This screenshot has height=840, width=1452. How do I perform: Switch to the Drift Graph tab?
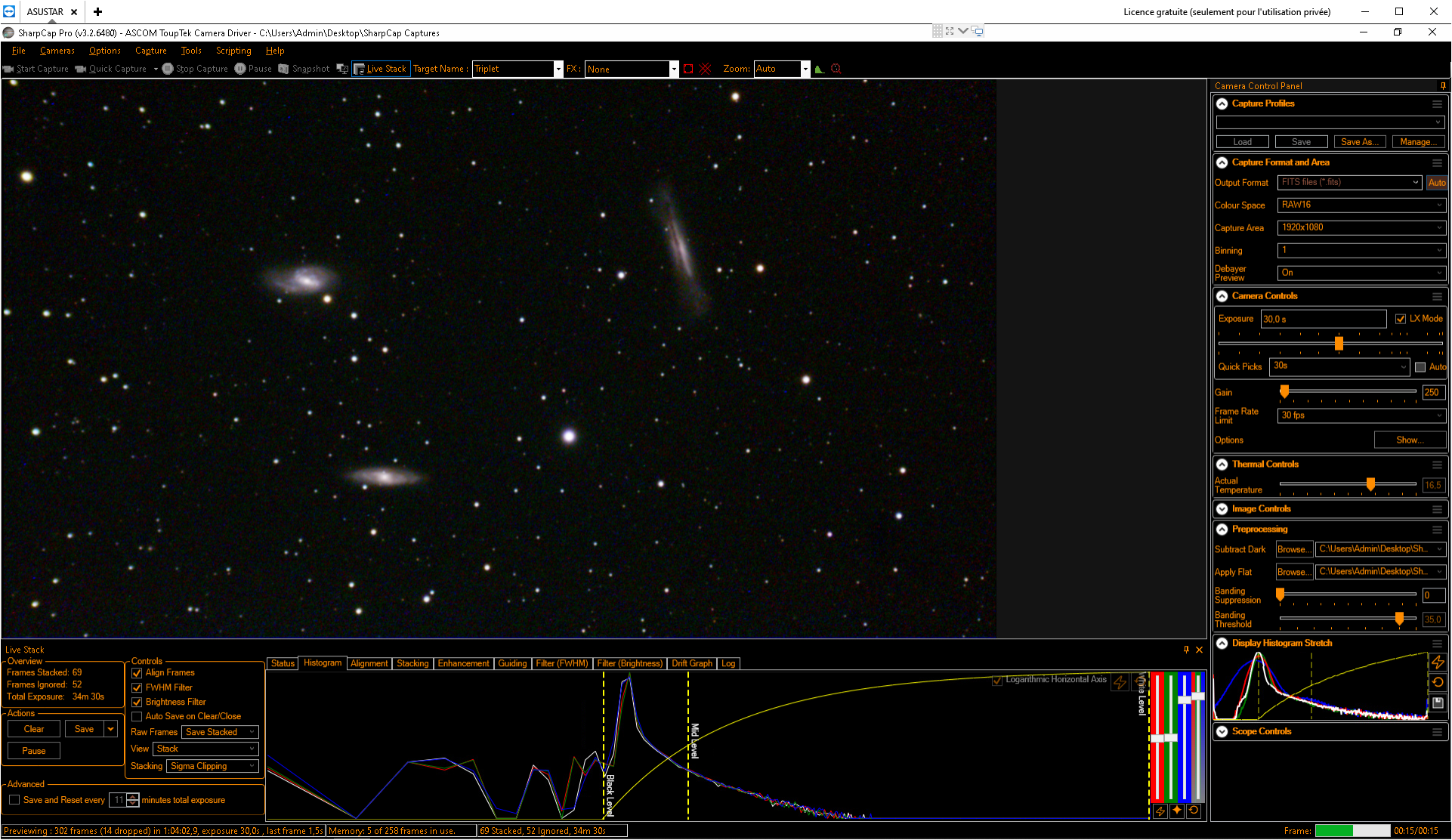(691, 663)
